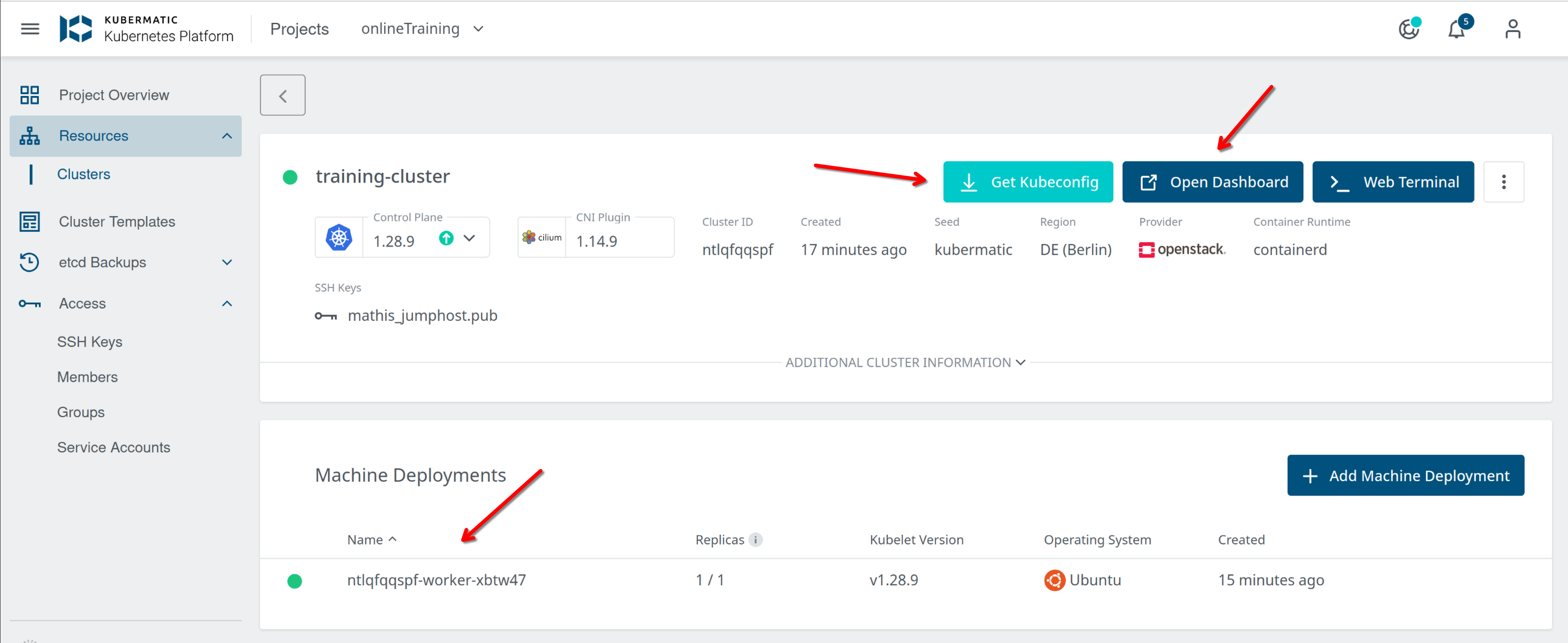This screenshot has height=643, width=1568.
Task: Open Cluster Templates from sidebar
Action: 117,222
